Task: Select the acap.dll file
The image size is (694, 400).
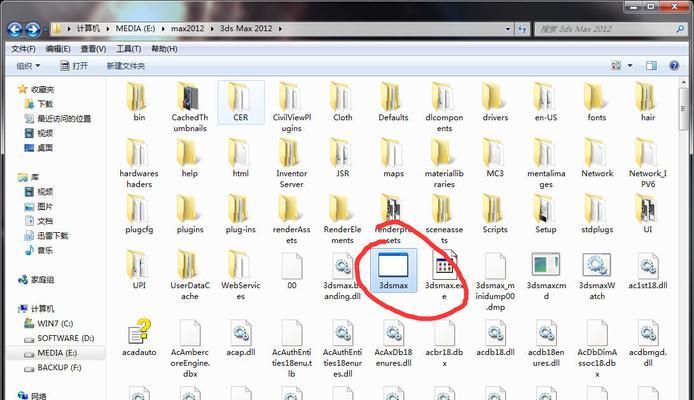Action: coord(241,337)
